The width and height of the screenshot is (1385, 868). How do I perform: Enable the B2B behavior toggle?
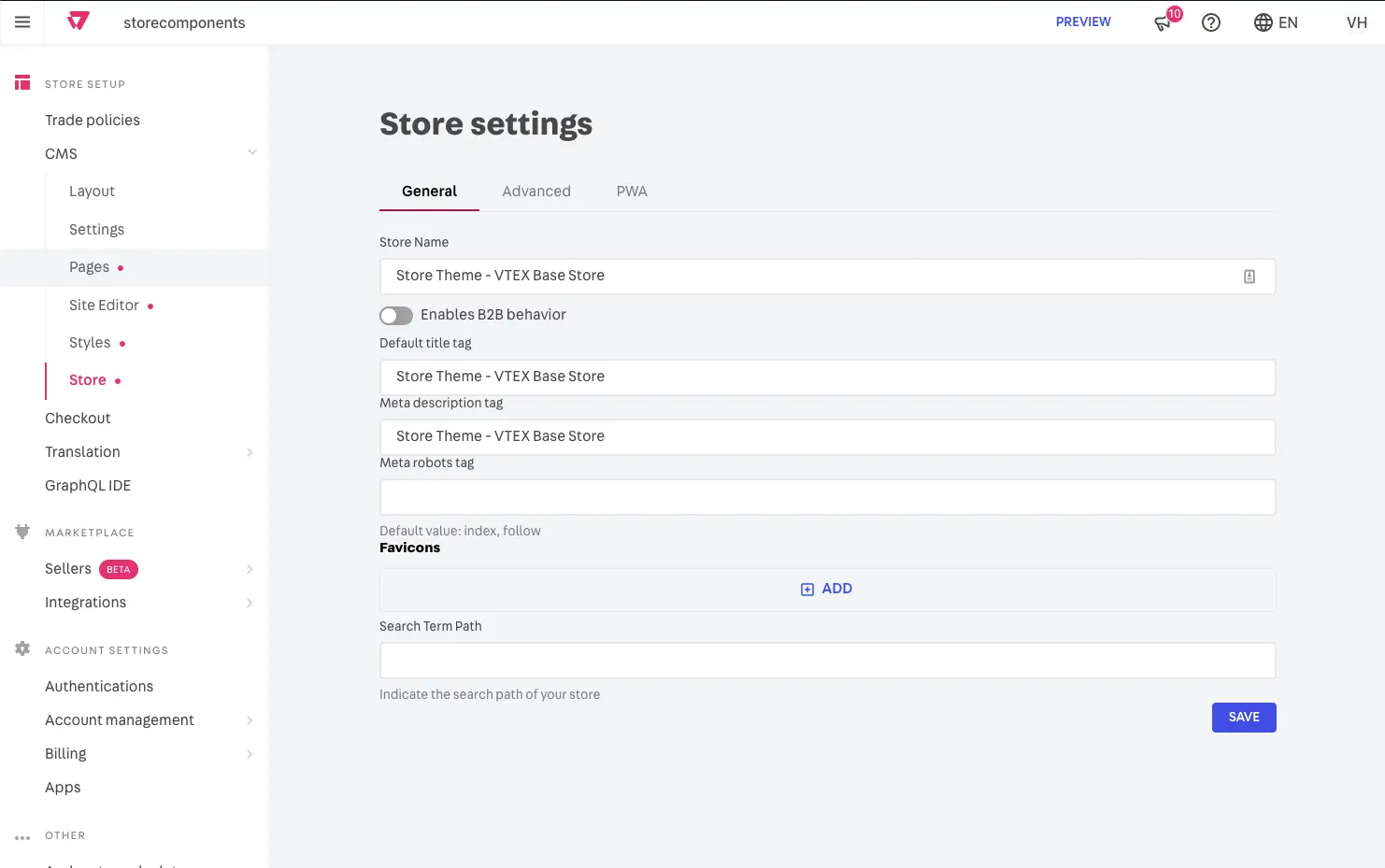pyautogui.click(x=396, y=316)
